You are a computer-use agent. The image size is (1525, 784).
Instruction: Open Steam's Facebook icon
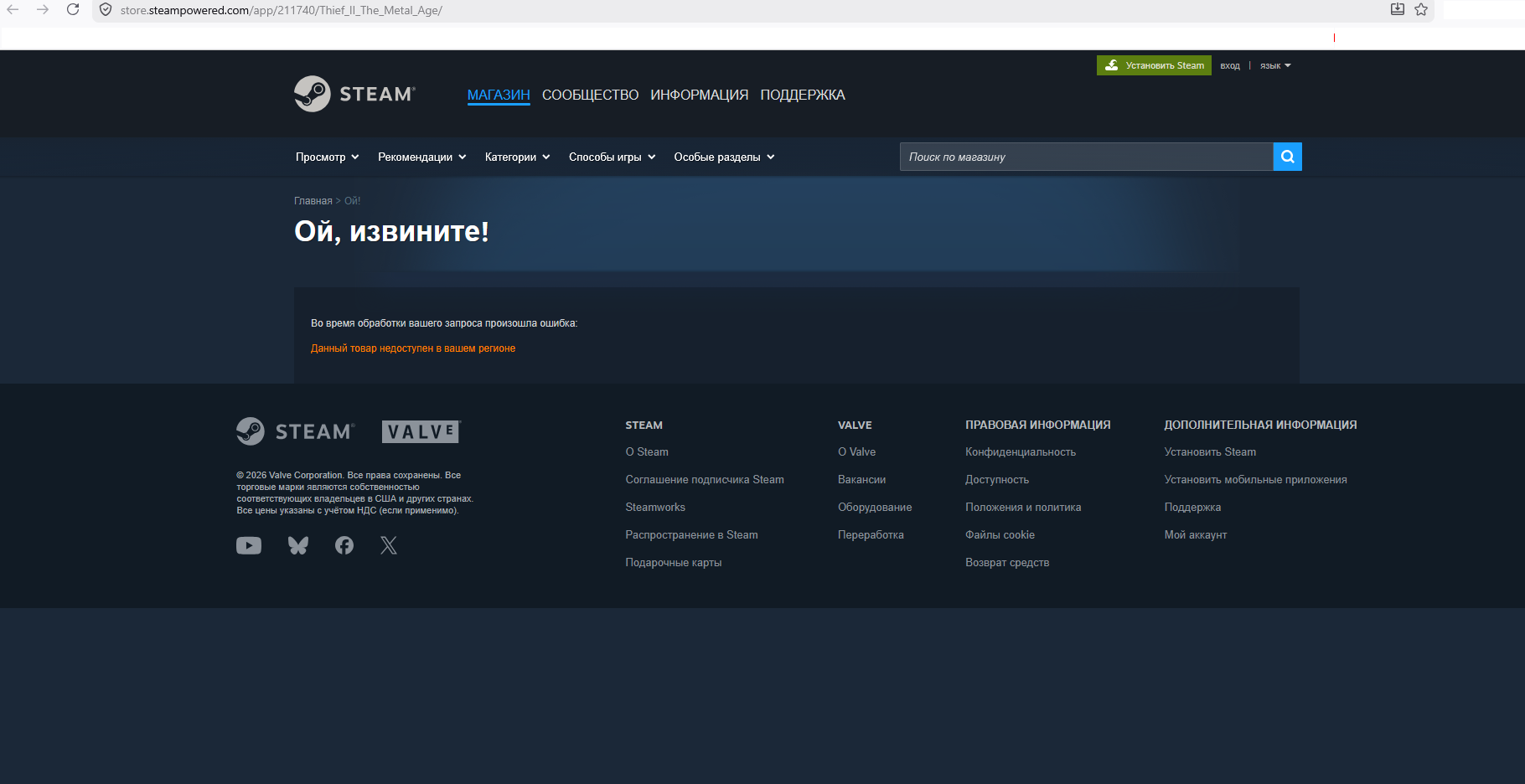pyautogui.click(x=344, y=545)
